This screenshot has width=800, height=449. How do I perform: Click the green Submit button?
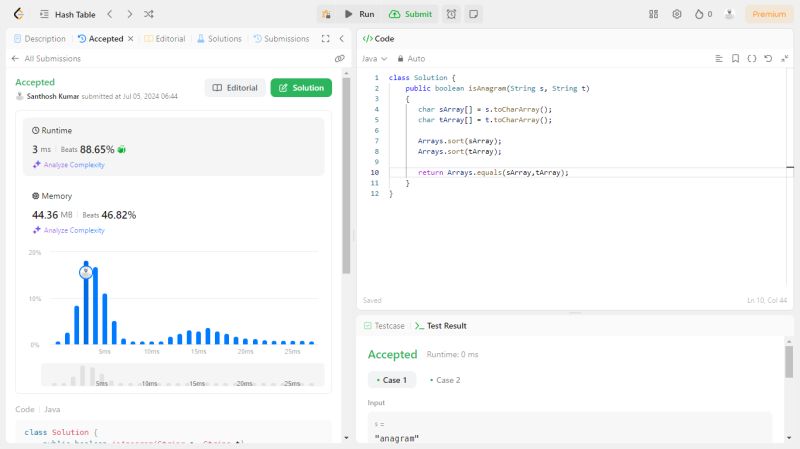click(411, 14)
